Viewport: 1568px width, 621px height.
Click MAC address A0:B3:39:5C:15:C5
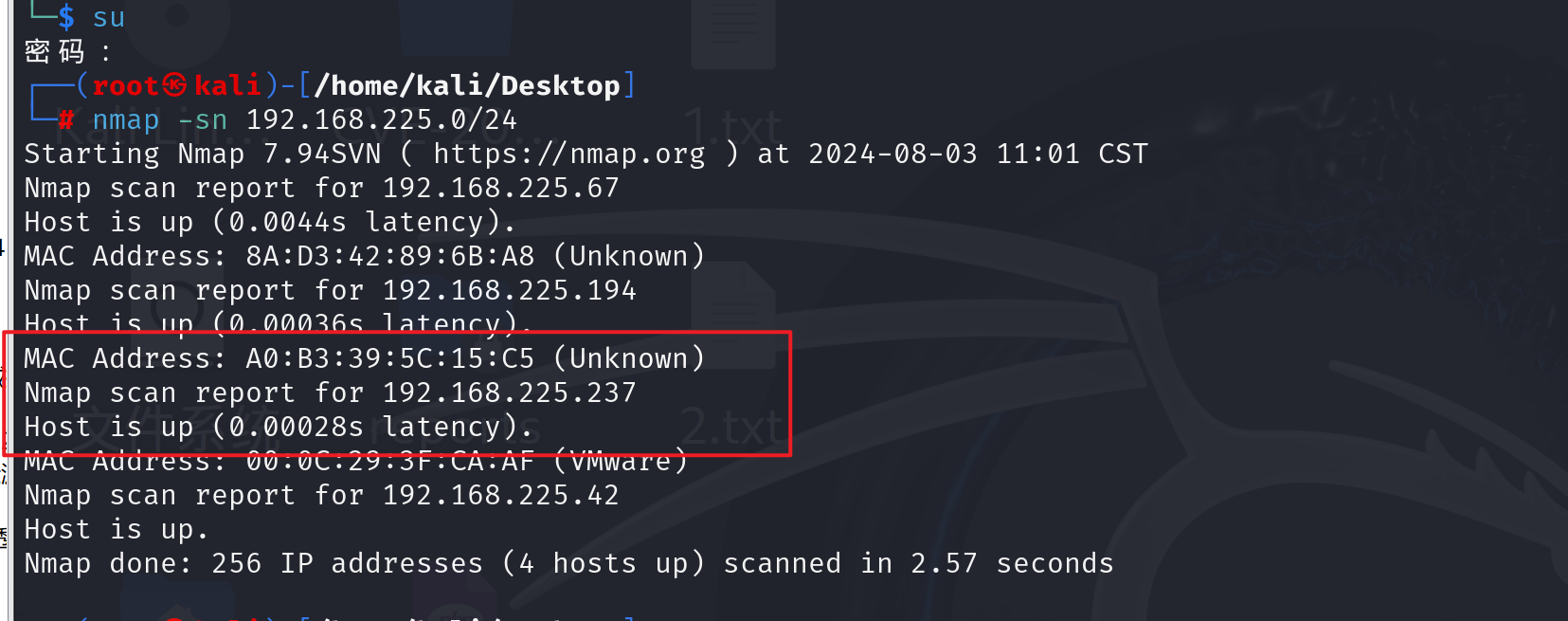[390, 358]
